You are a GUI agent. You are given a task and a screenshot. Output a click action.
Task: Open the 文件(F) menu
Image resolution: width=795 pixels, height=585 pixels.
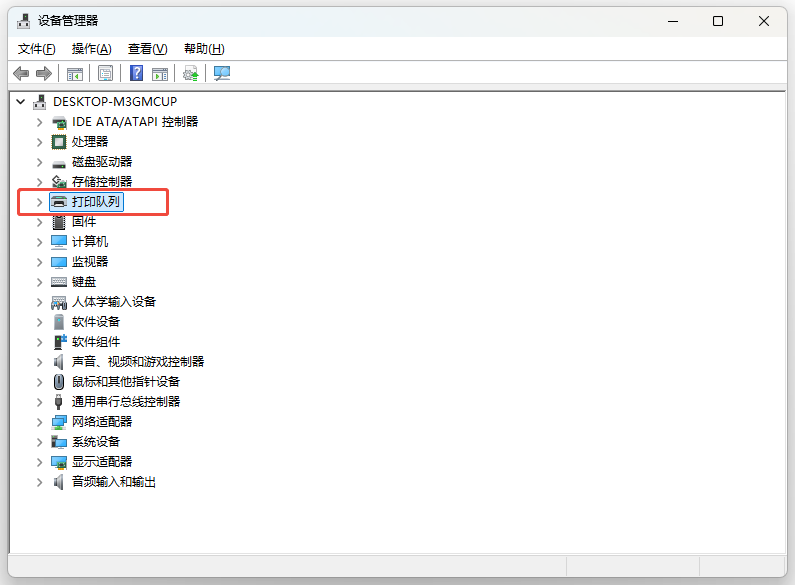pos(37,49)
